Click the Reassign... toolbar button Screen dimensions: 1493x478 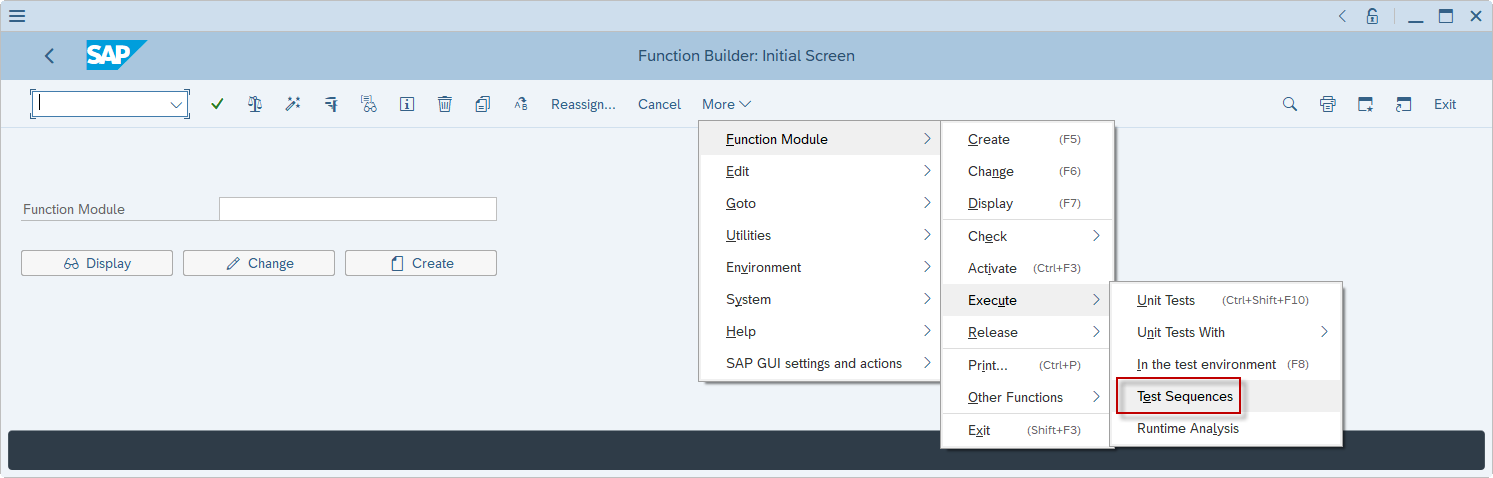click(x=583, y=104)
